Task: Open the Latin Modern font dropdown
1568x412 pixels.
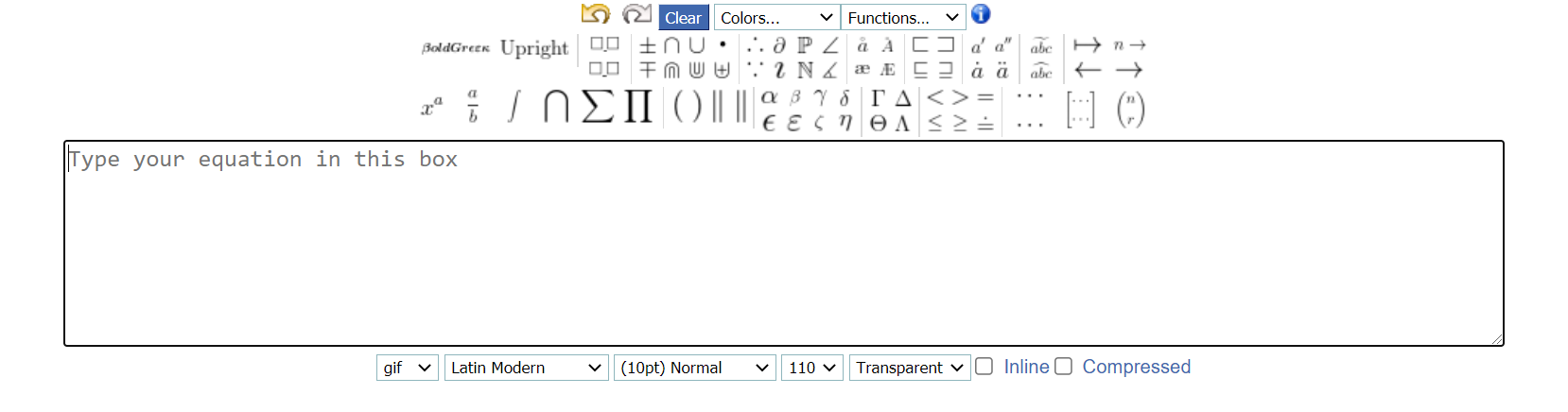Action: coord(527,368)
